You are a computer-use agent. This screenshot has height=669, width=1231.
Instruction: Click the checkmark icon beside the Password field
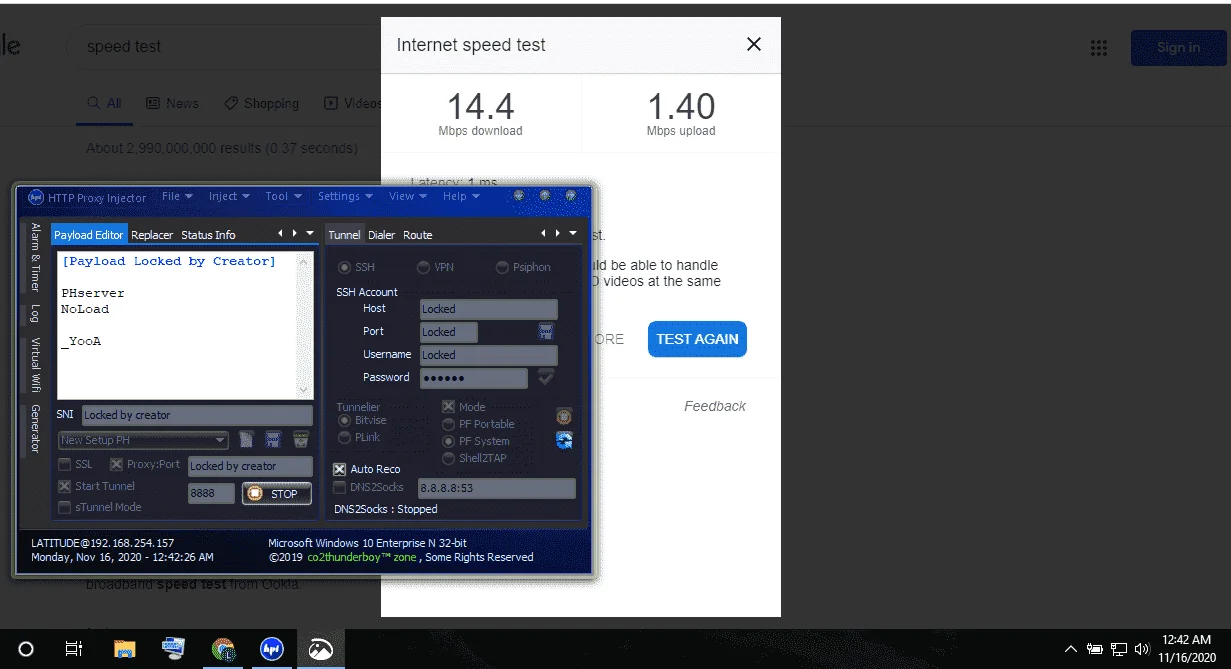click(546, 377)
